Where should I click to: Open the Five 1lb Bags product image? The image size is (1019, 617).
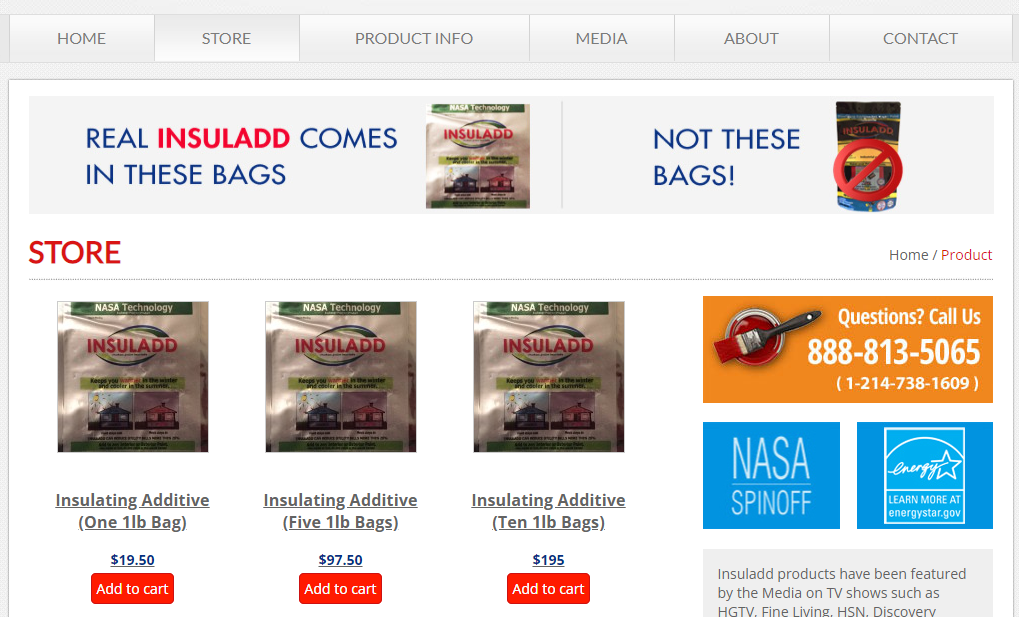(x=341, y=376)
